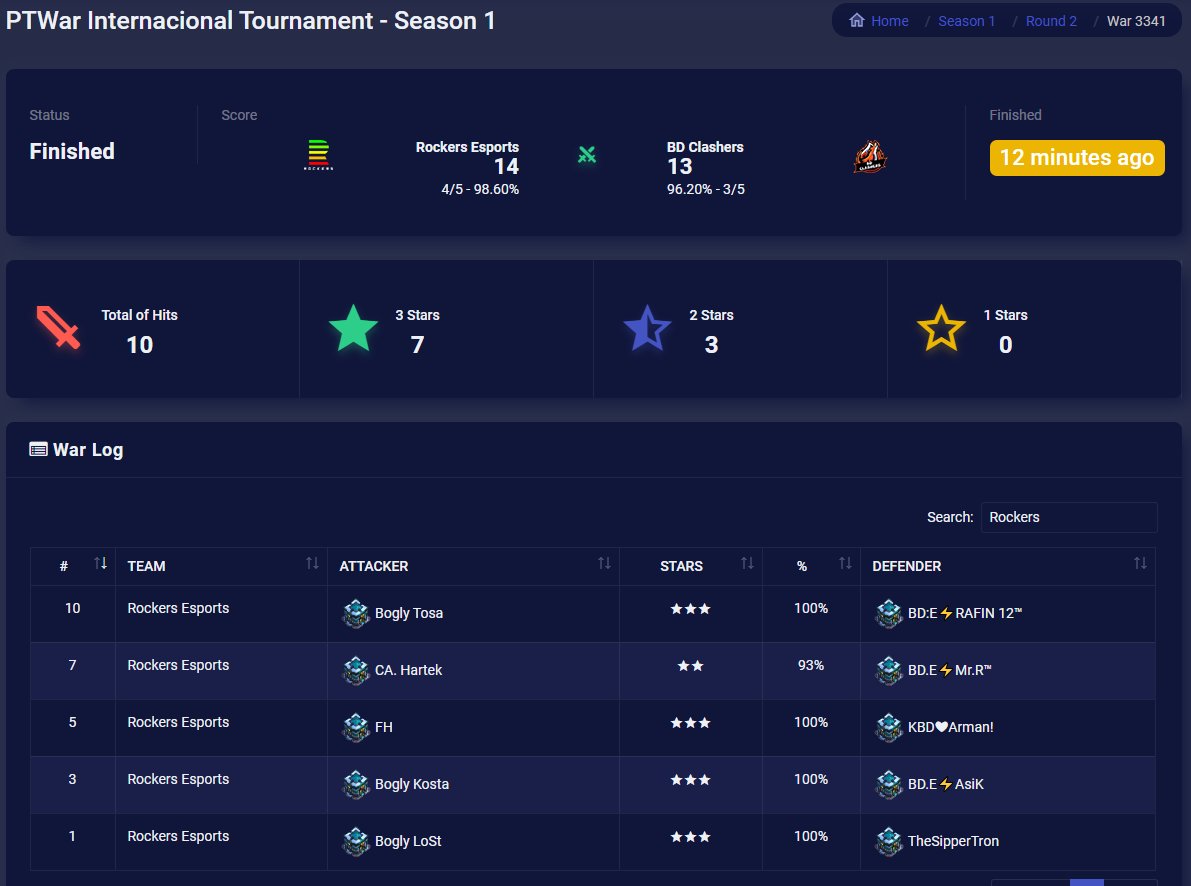Click the two stars in CA. Hartek row
The width and height of the screenshot is (1191, 886).
point(690,666)
